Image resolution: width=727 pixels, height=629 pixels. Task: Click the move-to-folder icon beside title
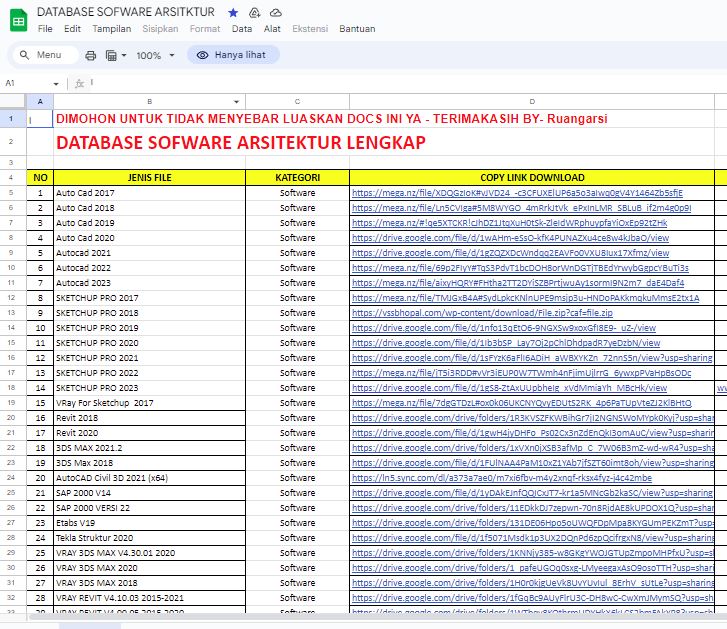[x=254, y=13]
